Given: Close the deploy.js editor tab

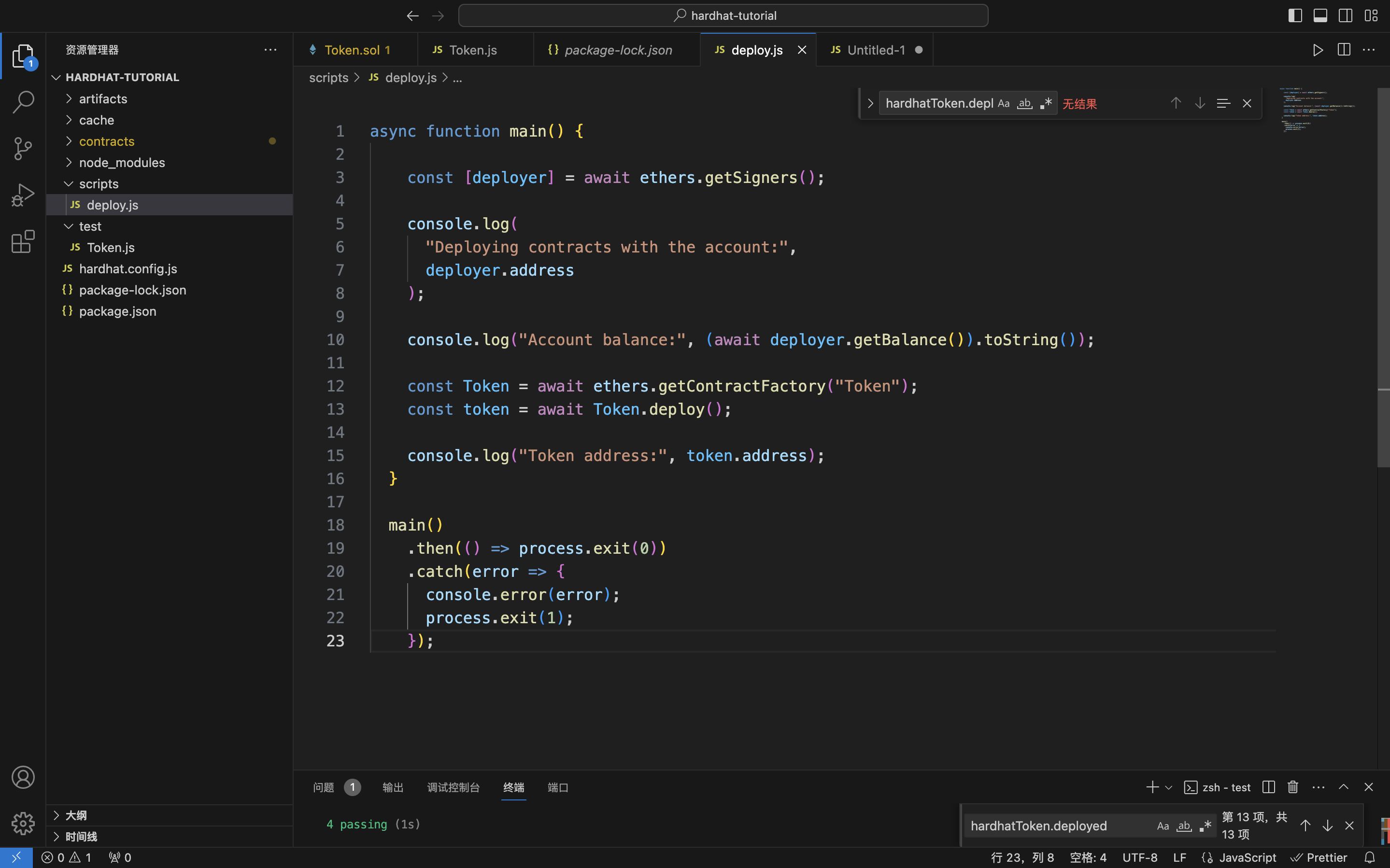Looking at the screenshot, I should [x=802, y=50].
